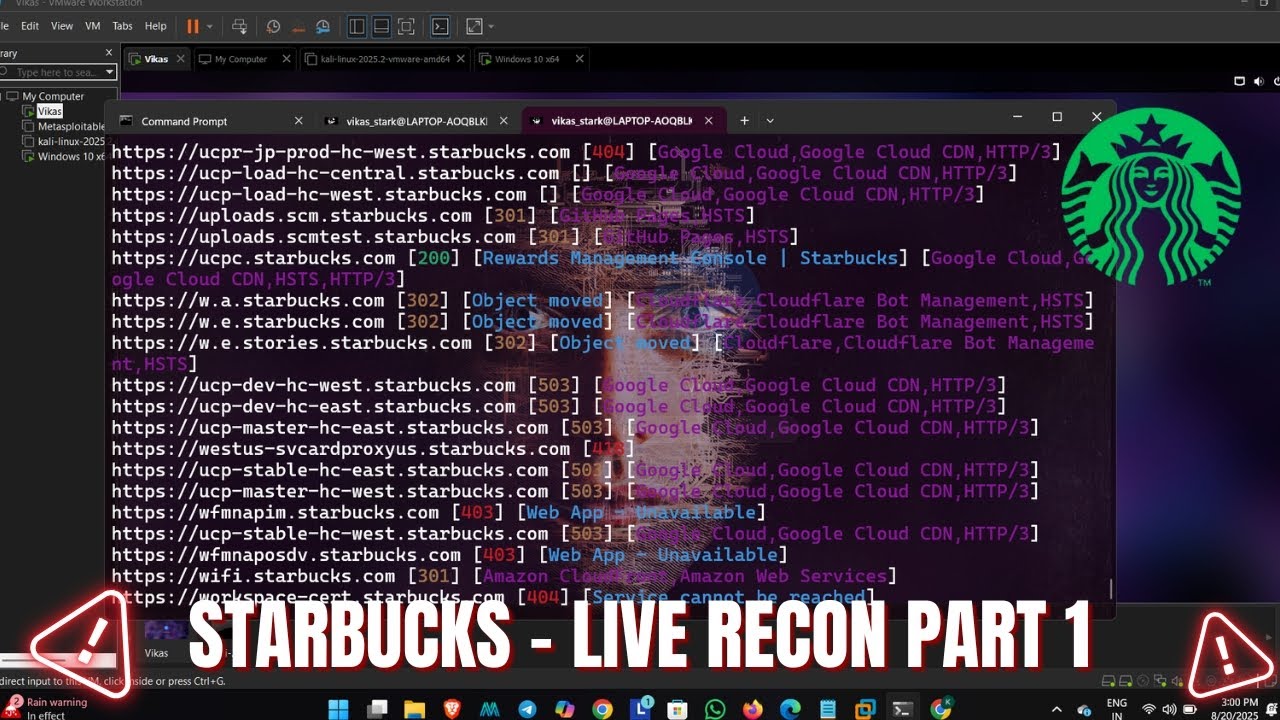The width and height of the screenshot is (1280, 720).
Task: Open Copilot from the taskbar
Action: click(x=565, y=709)
